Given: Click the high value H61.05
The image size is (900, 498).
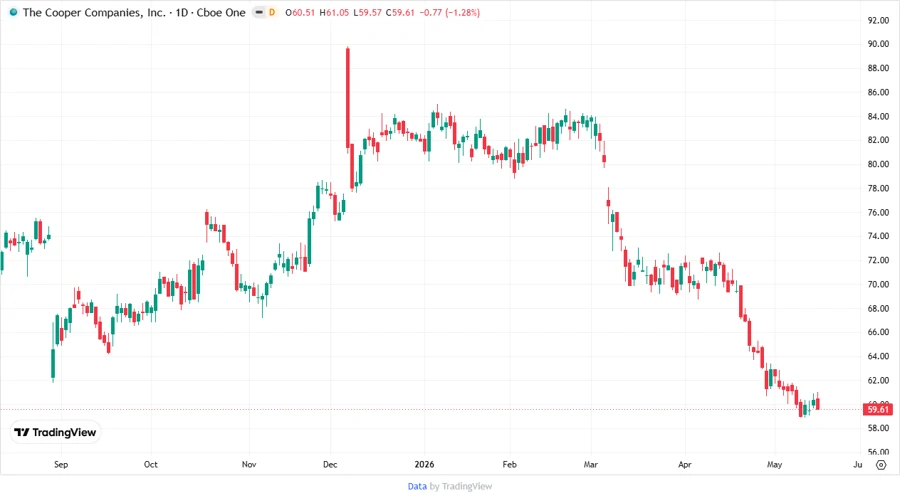Looking at the screenshot, I should coord(334,12).
